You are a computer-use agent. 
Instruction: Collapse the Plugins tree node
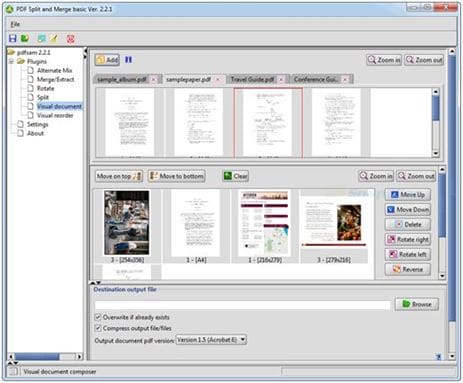tap(11, 61)
